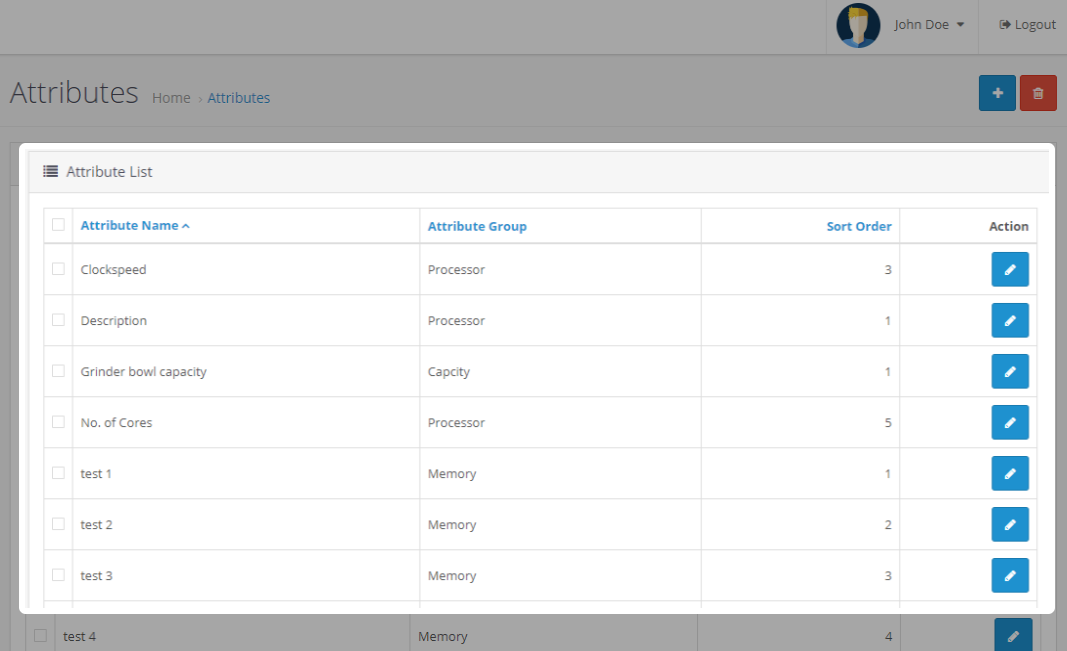This screenshot has width=1067, height=651.
Task: Select the test 2 row checkbox
Action: (58, 524)
